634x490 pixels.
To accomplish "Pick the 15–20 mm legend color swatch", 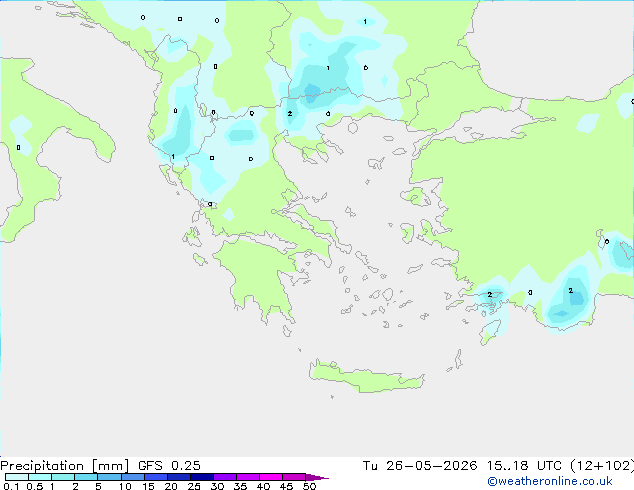I will [x=155, y=477].
